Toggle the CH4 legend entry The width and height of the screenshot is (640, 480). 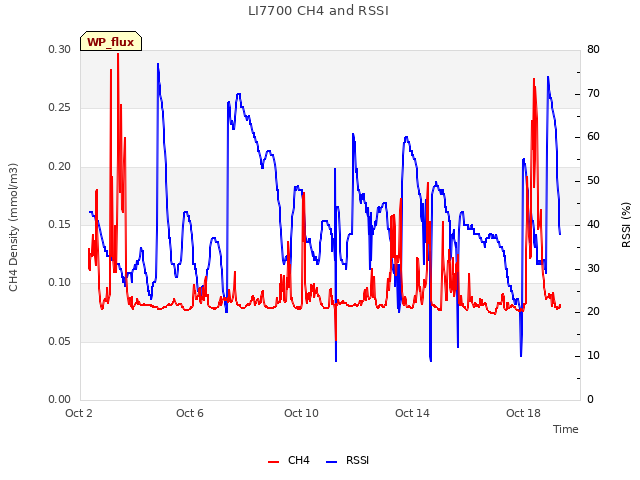click(x=289, y=460)
